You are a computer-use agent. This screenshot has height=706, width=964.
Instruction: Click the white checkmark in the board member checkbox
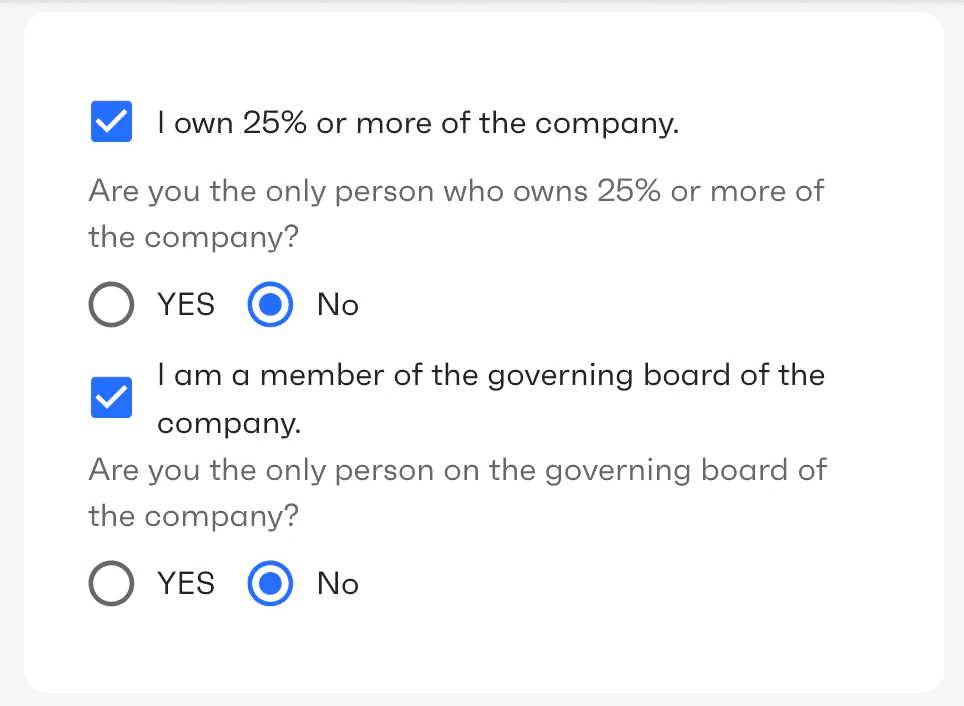[x=111, y=399]
